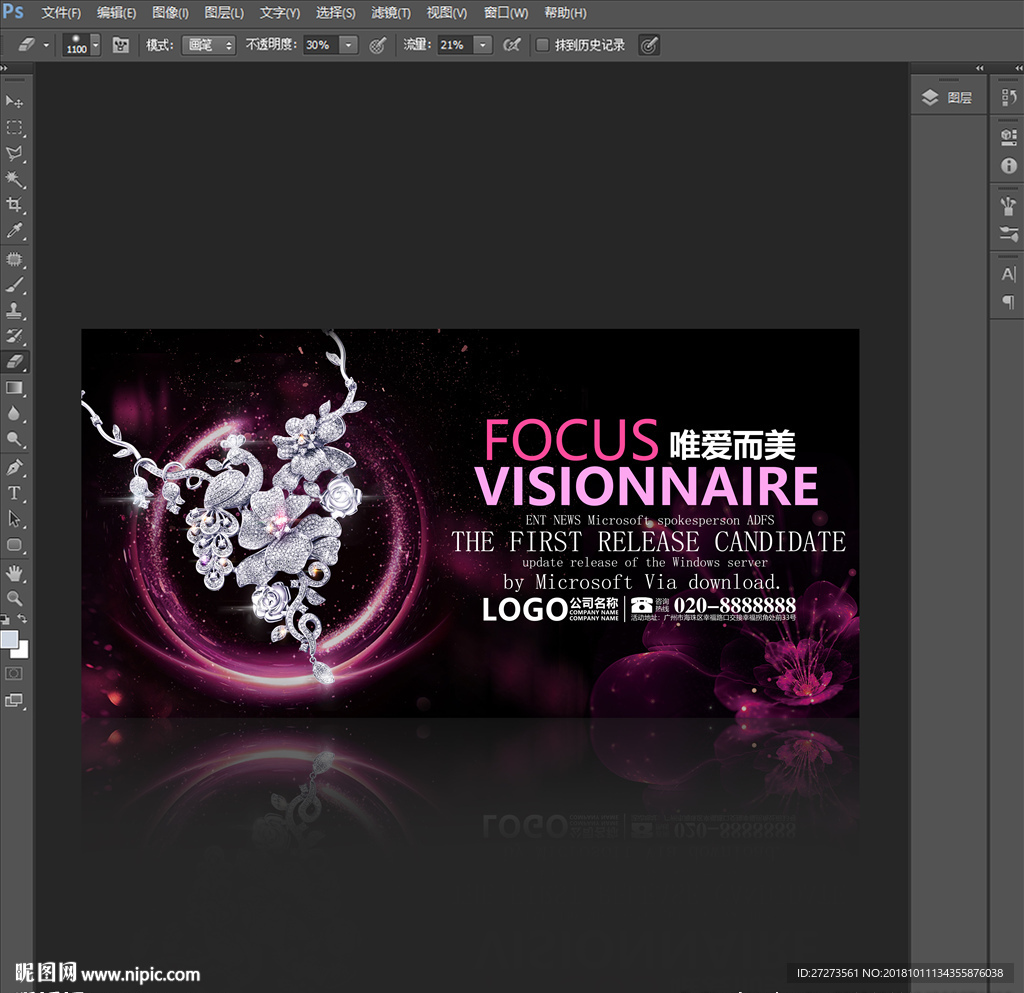The image size is (1024, 993).
Task: Swap foreground and background colors
Action: 22,618
